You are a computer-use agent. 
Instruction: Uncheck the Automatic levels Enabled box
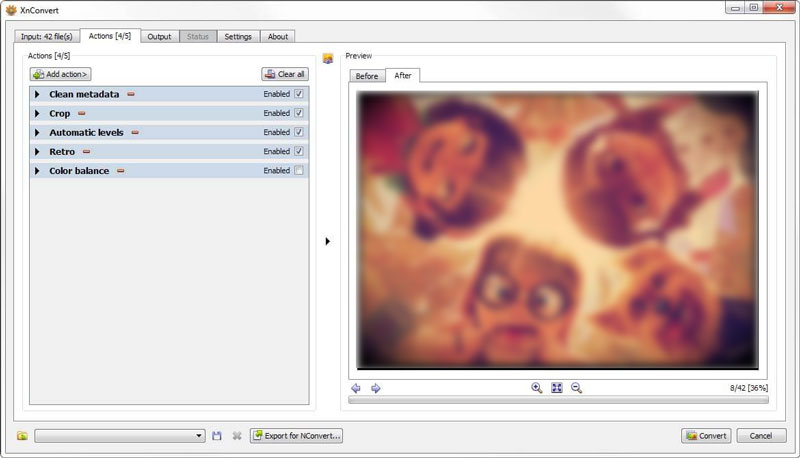pos(298,133)
